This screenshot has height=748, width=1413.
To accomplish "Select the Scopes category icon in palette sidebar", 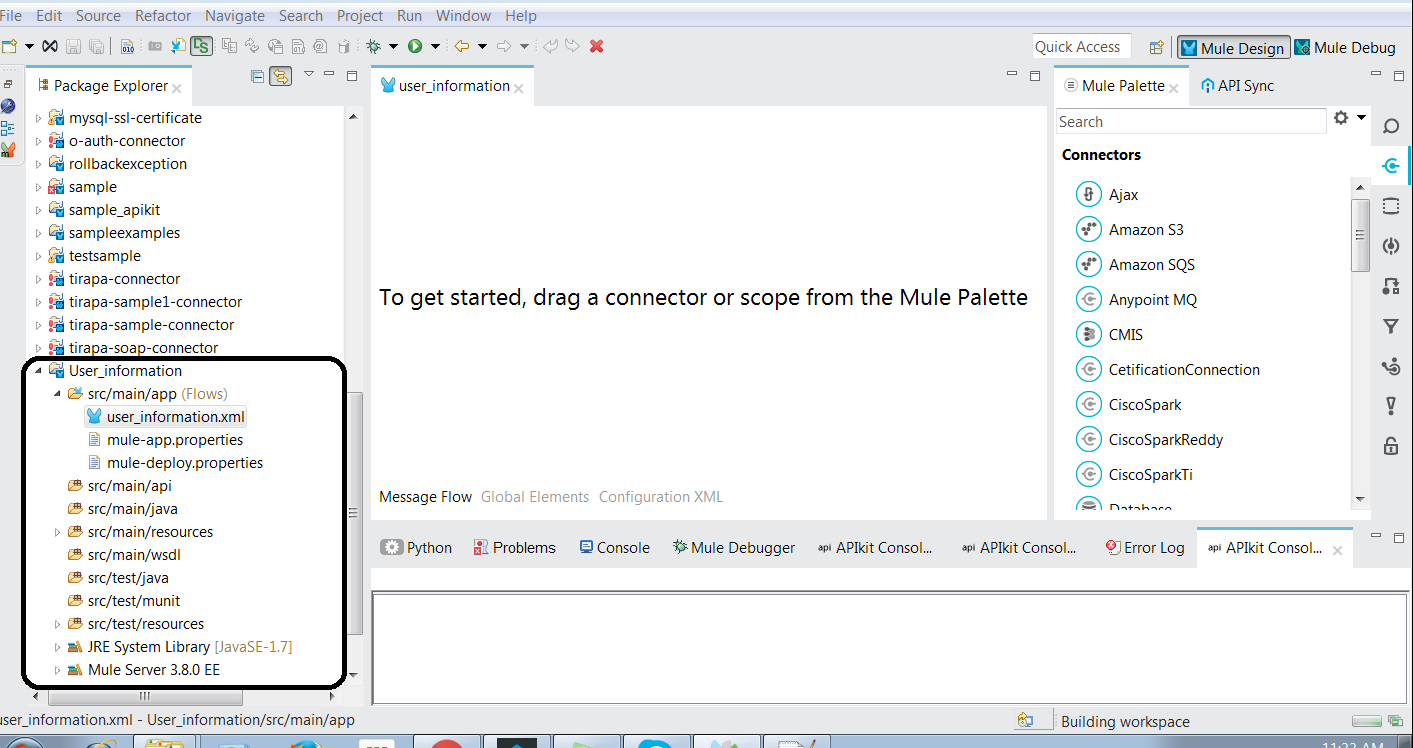I will coord(1390,206).
